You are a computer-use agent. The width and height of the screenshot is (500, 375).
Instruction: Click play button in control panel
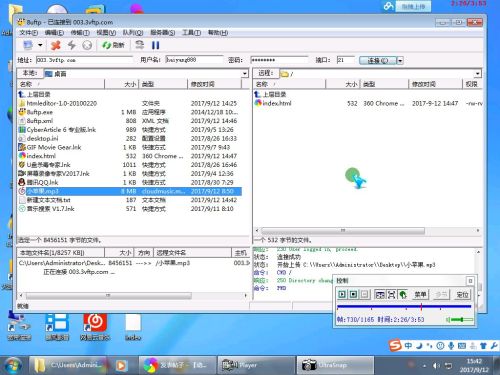(342, 294)
